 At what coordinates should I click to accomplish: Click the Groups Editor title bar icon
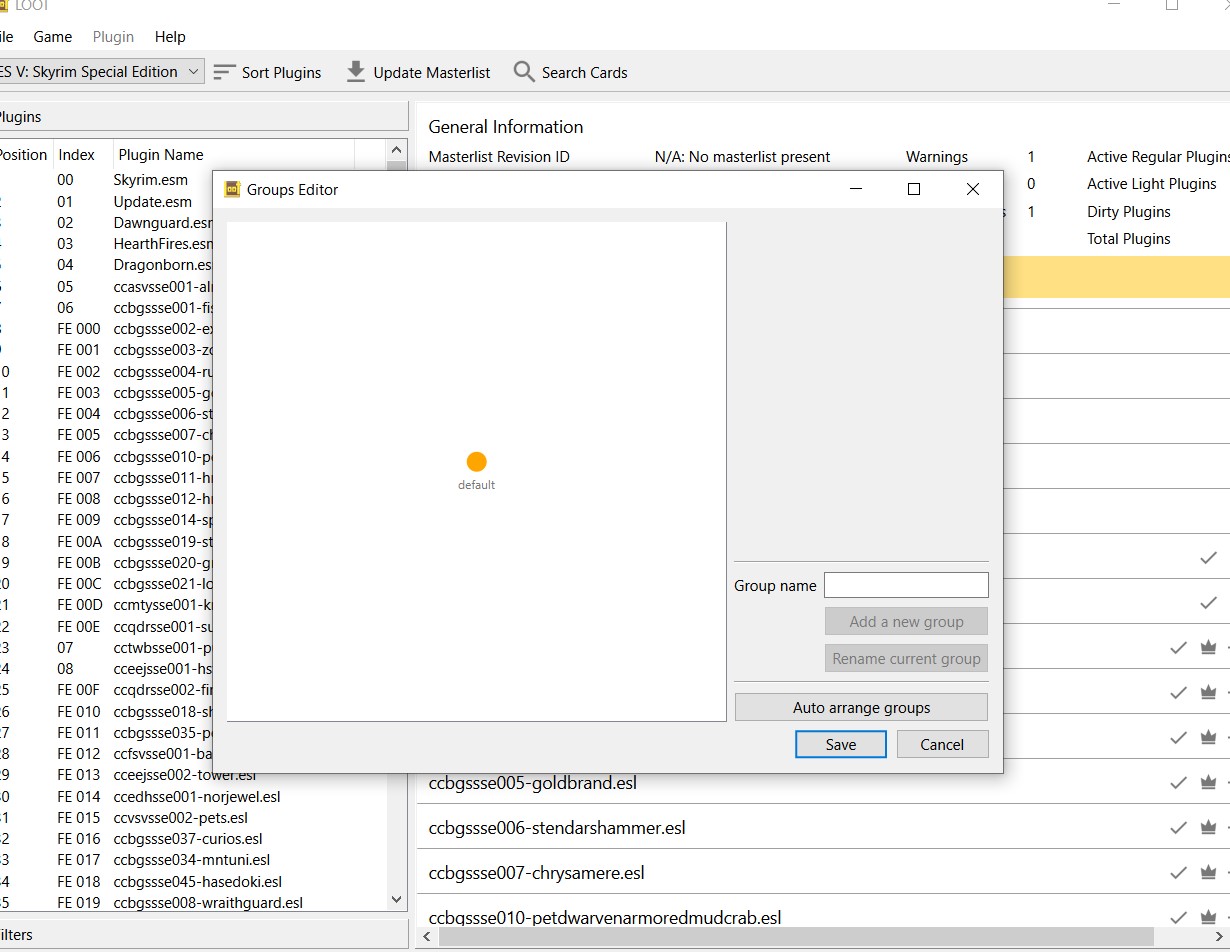231,189
